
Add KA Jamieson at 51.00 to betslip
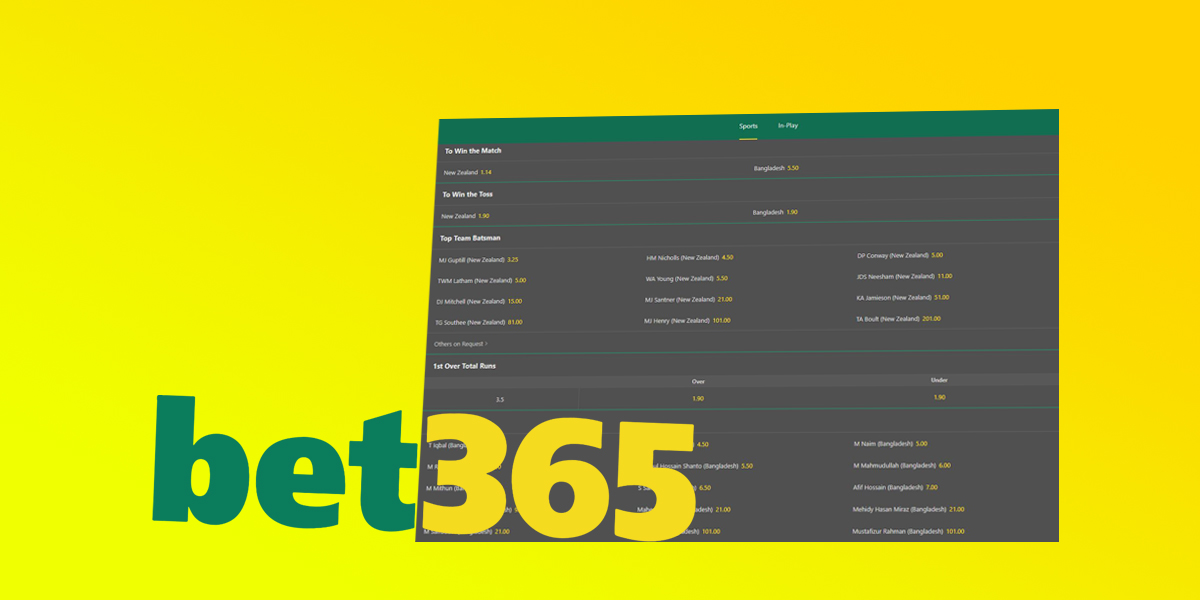[x=902, y=297]
